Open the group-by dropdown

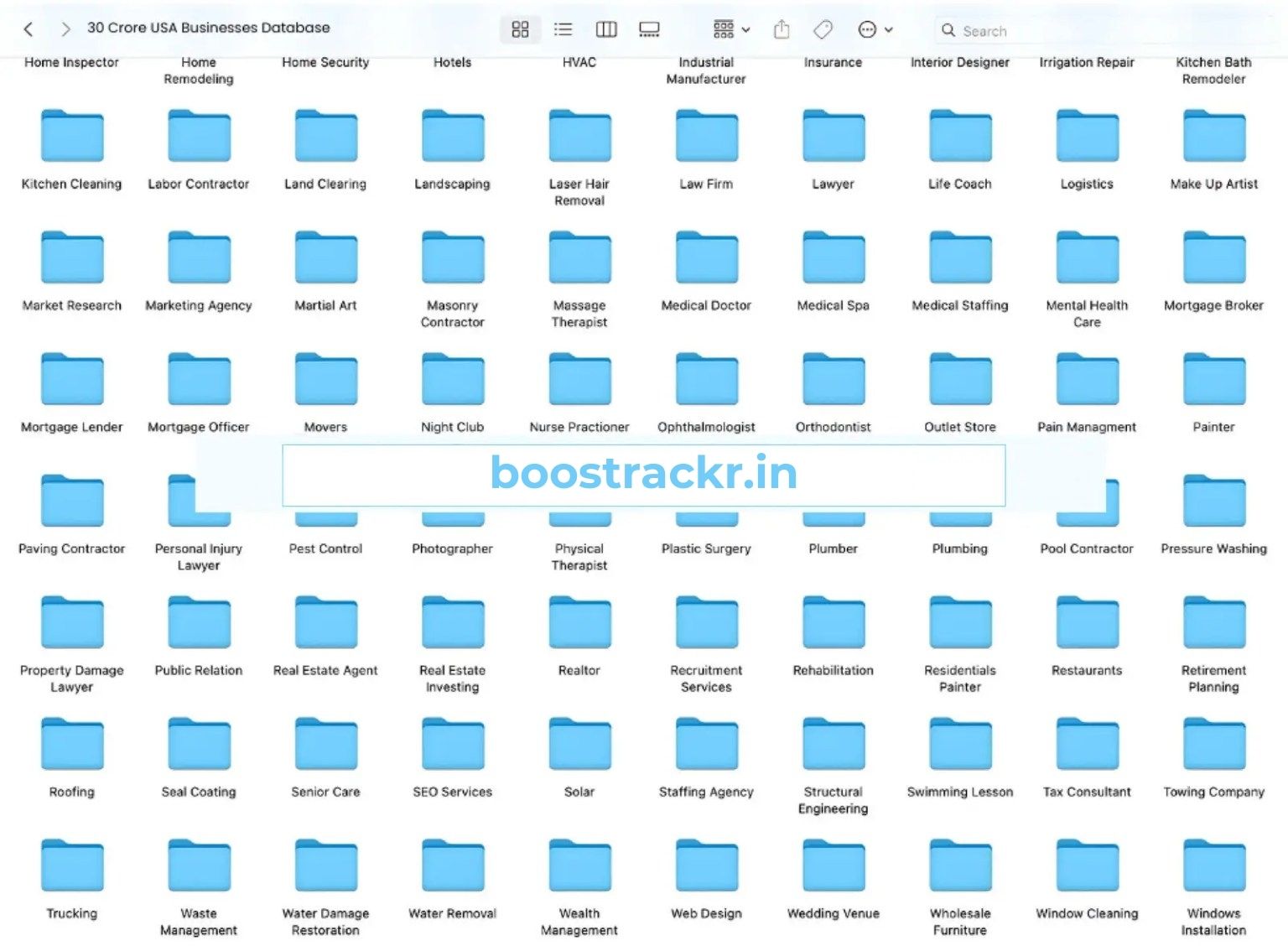click(730, 30)
